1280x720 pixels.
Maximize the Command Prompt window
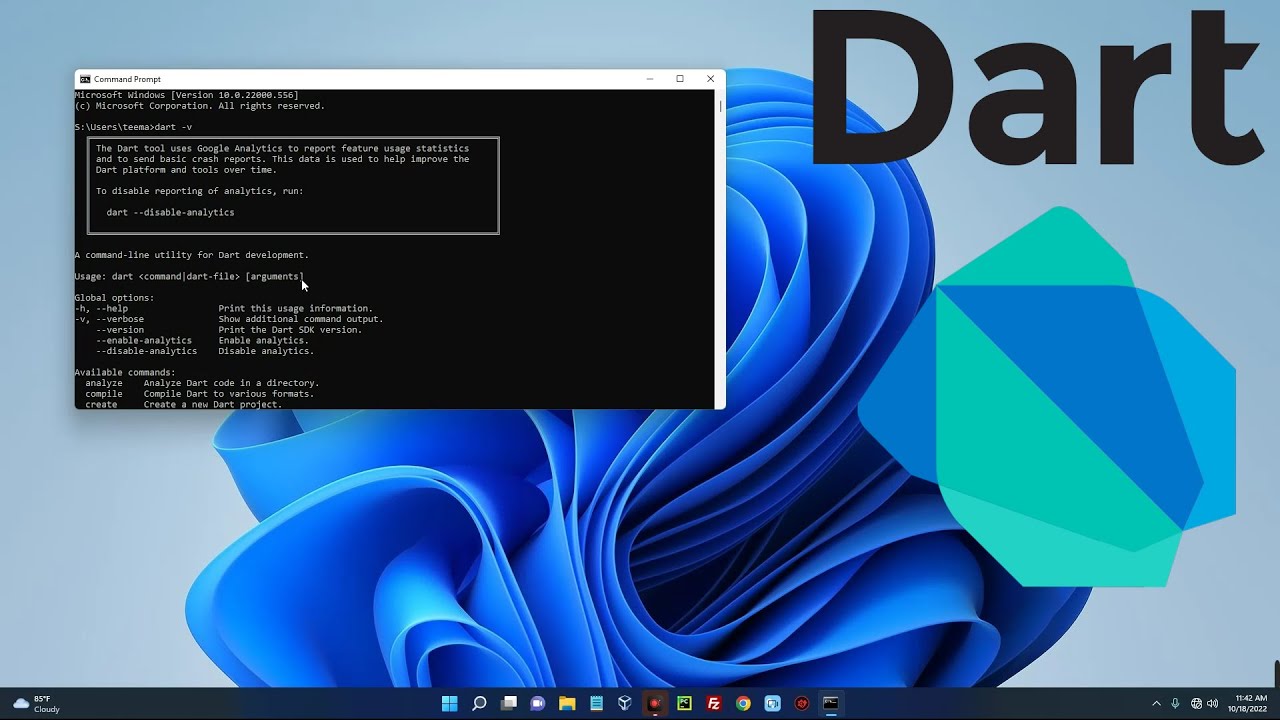(680, 79)
